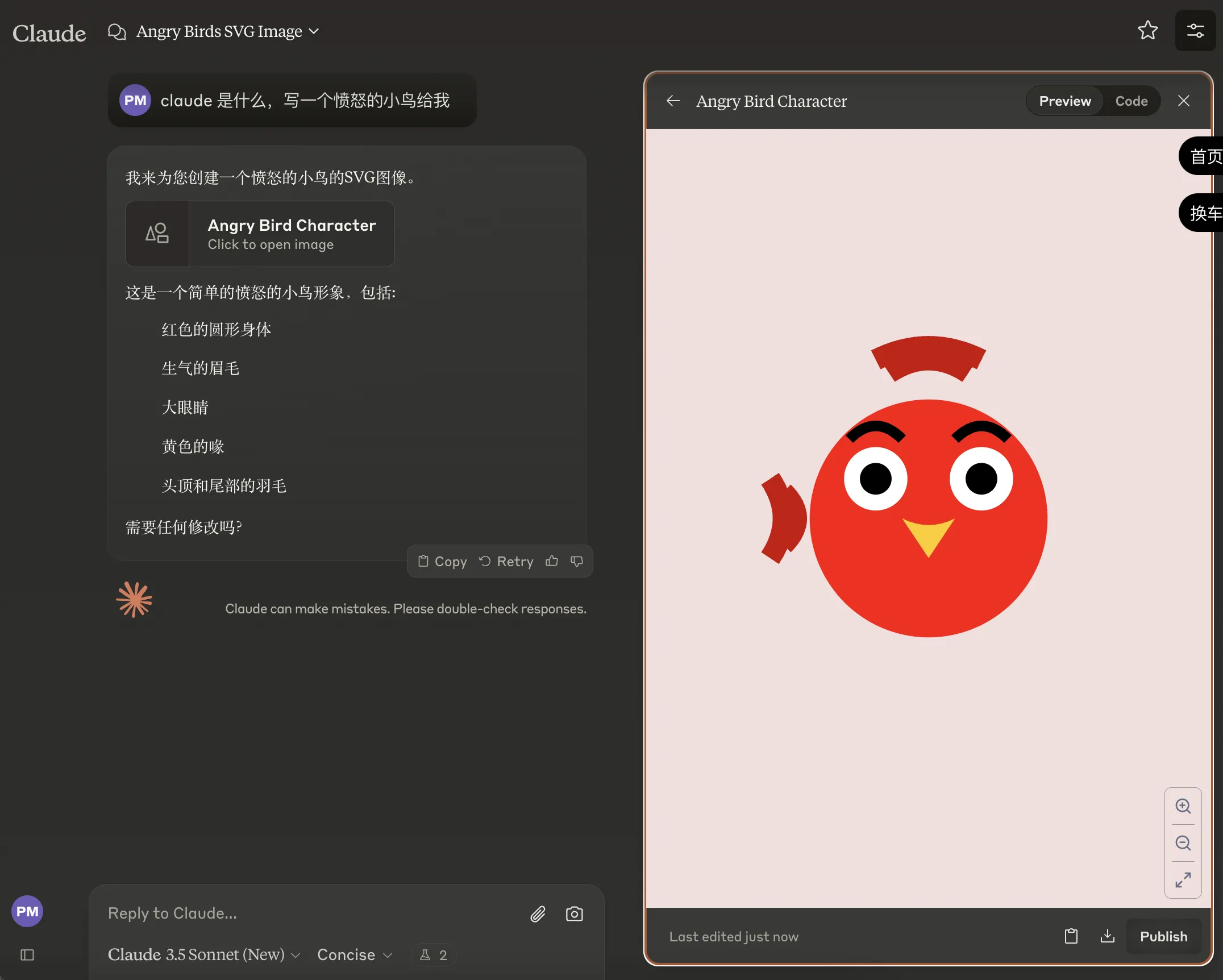Click the shapes icon on the artifact card
This screenshot has height=980, width=1223.
[157, 234]
